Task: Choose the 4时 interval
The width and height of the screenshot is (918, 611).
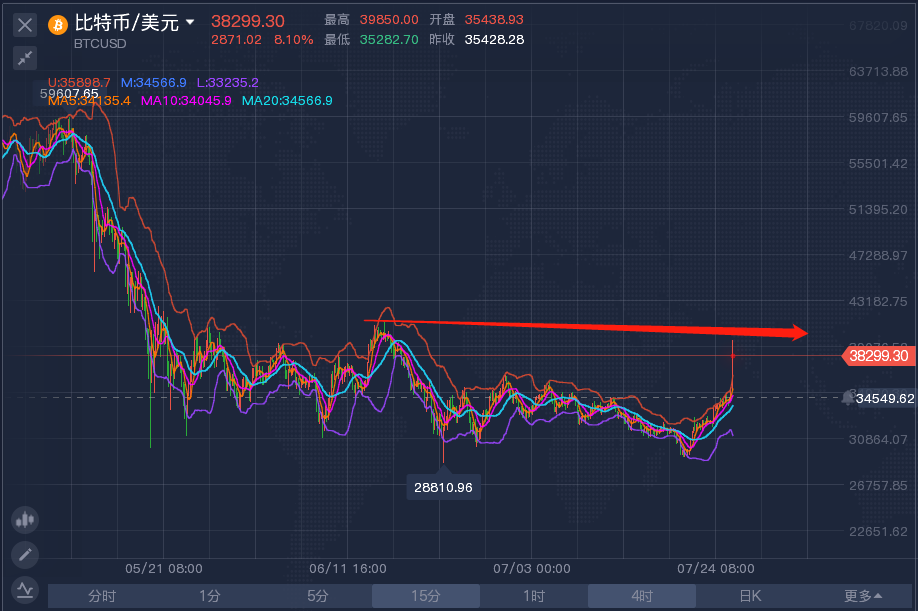Action: tap(641, 596)
